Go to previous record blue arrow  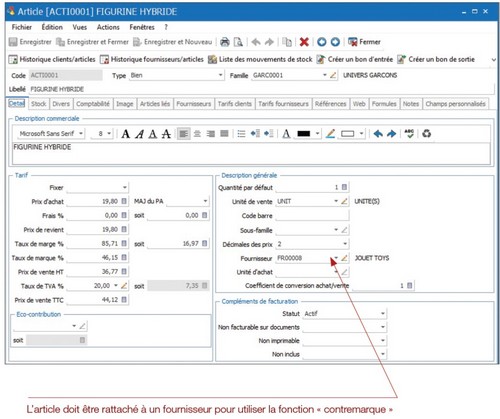coord(322,42)
